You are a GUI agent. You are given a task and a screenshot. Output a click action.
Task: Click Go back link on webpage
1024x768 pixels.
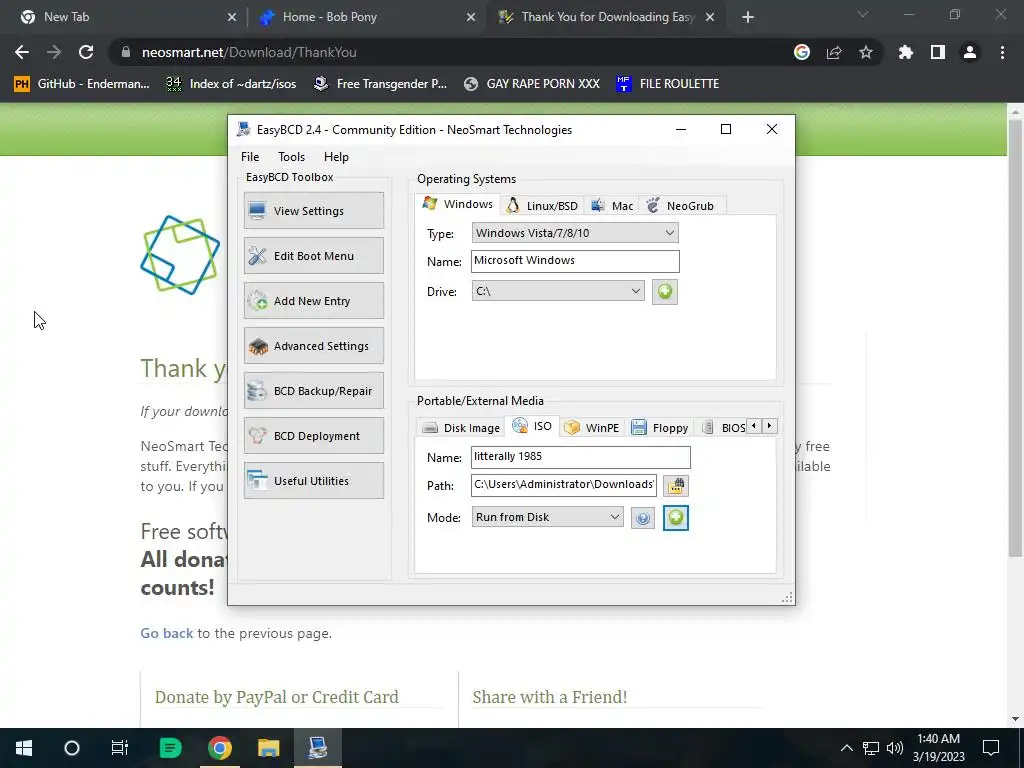167,633
